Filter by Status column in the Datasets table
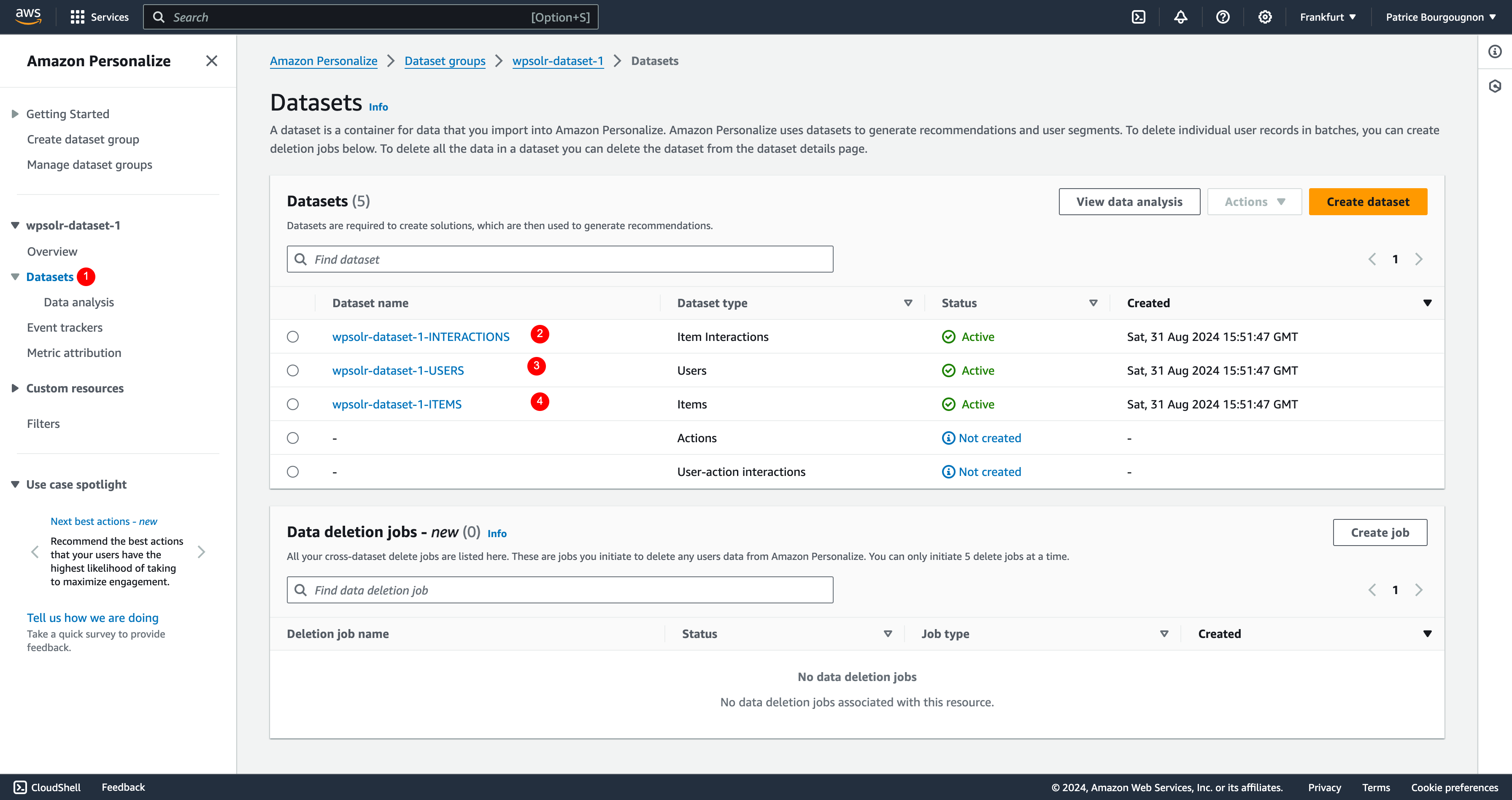The width and height of the screenshot is (1512, 800). click(x=1093, y=303)
